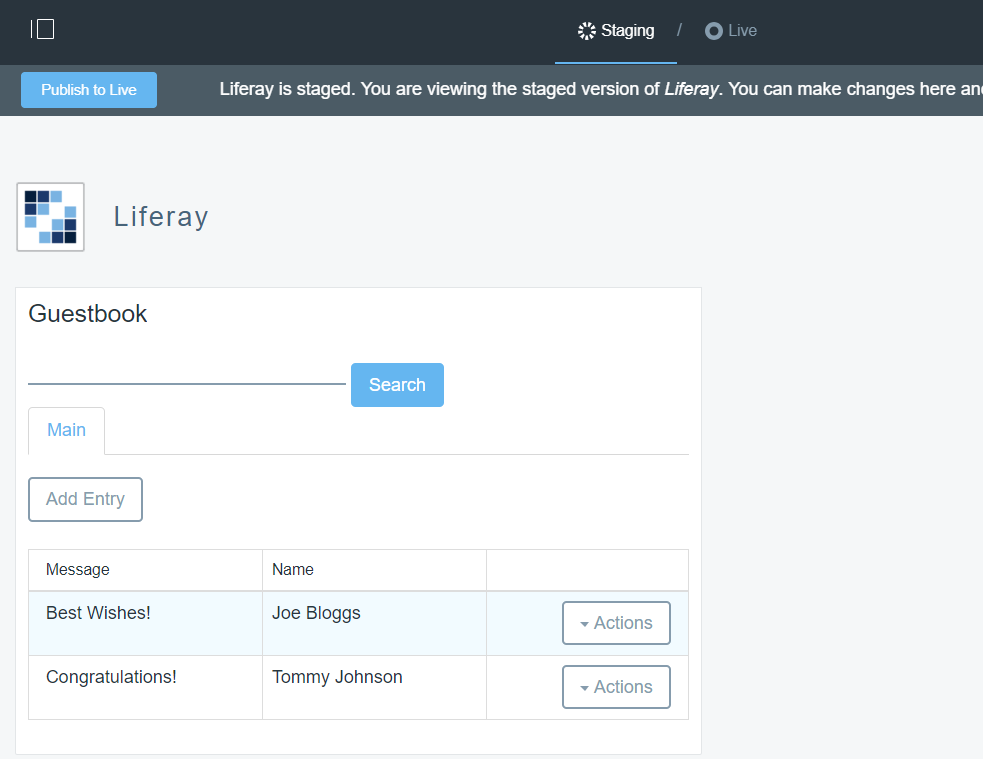The image size is (983, 759).
Task: Click the Liferay site logo
Action: tap(50, 217)
